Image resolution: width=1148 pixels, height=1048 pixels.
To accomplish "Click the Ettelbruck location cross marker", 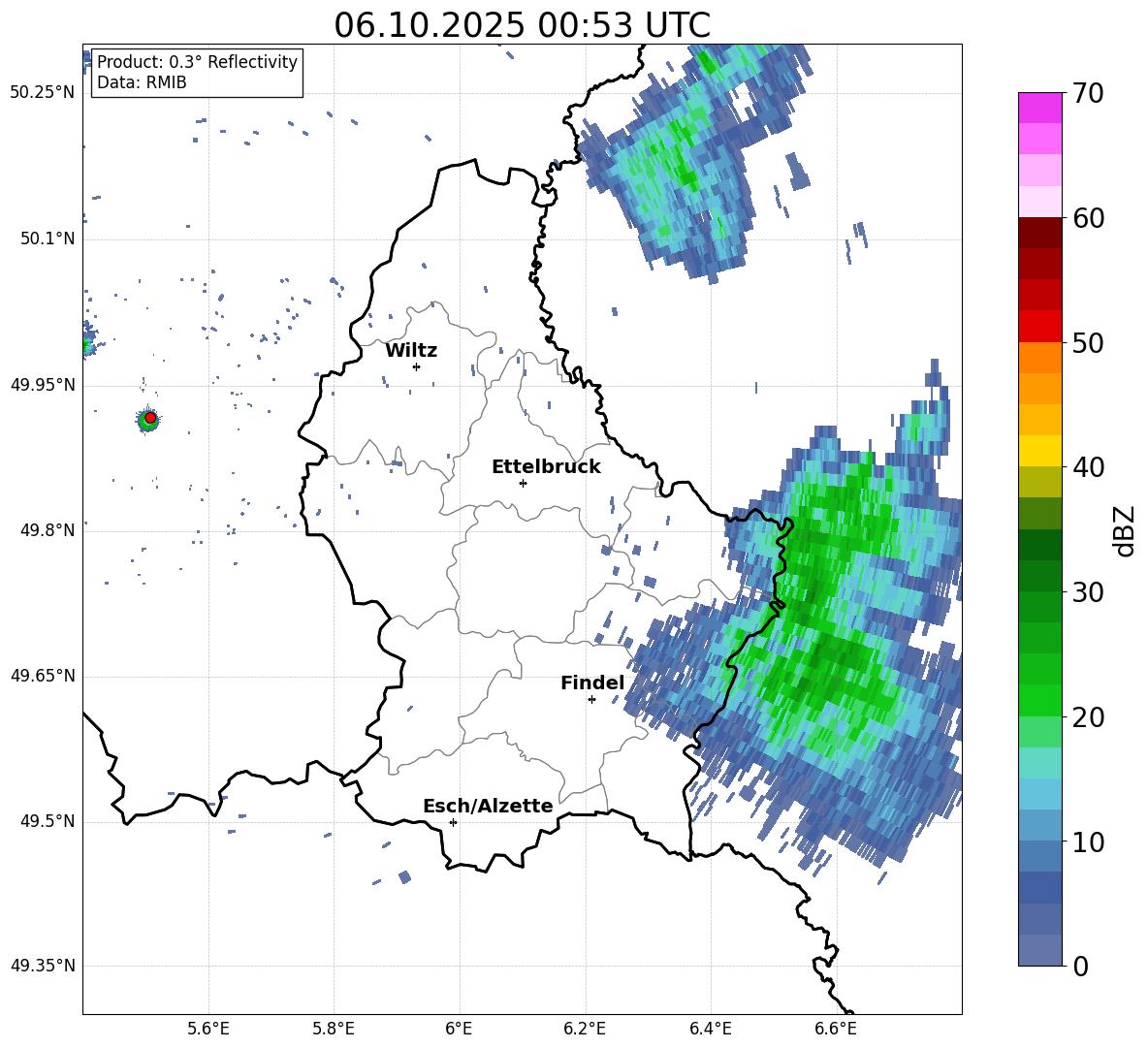I will click(x=523, y=483).
